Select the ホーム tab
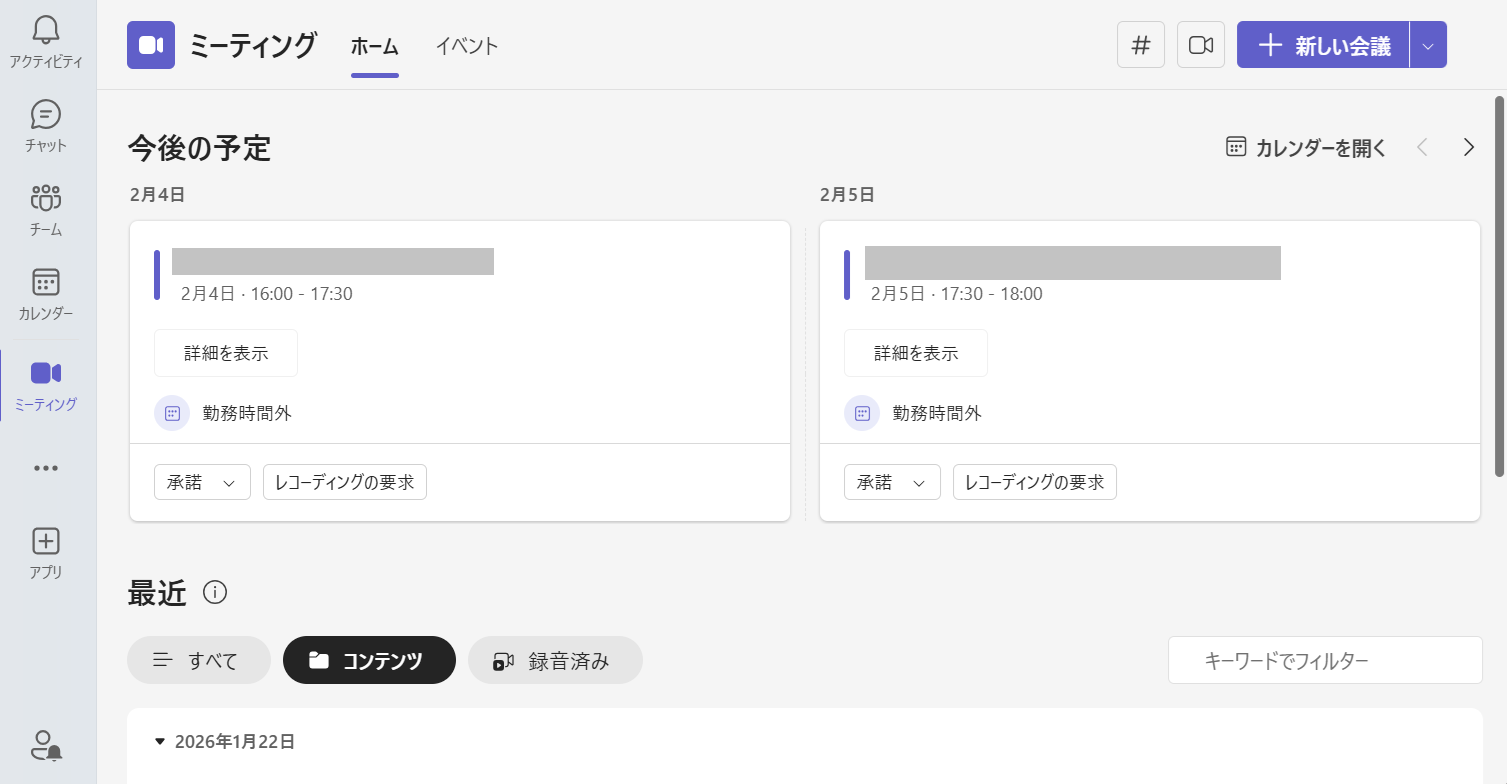The width and height of the screenshot is (1507, 784). (374, 46)
